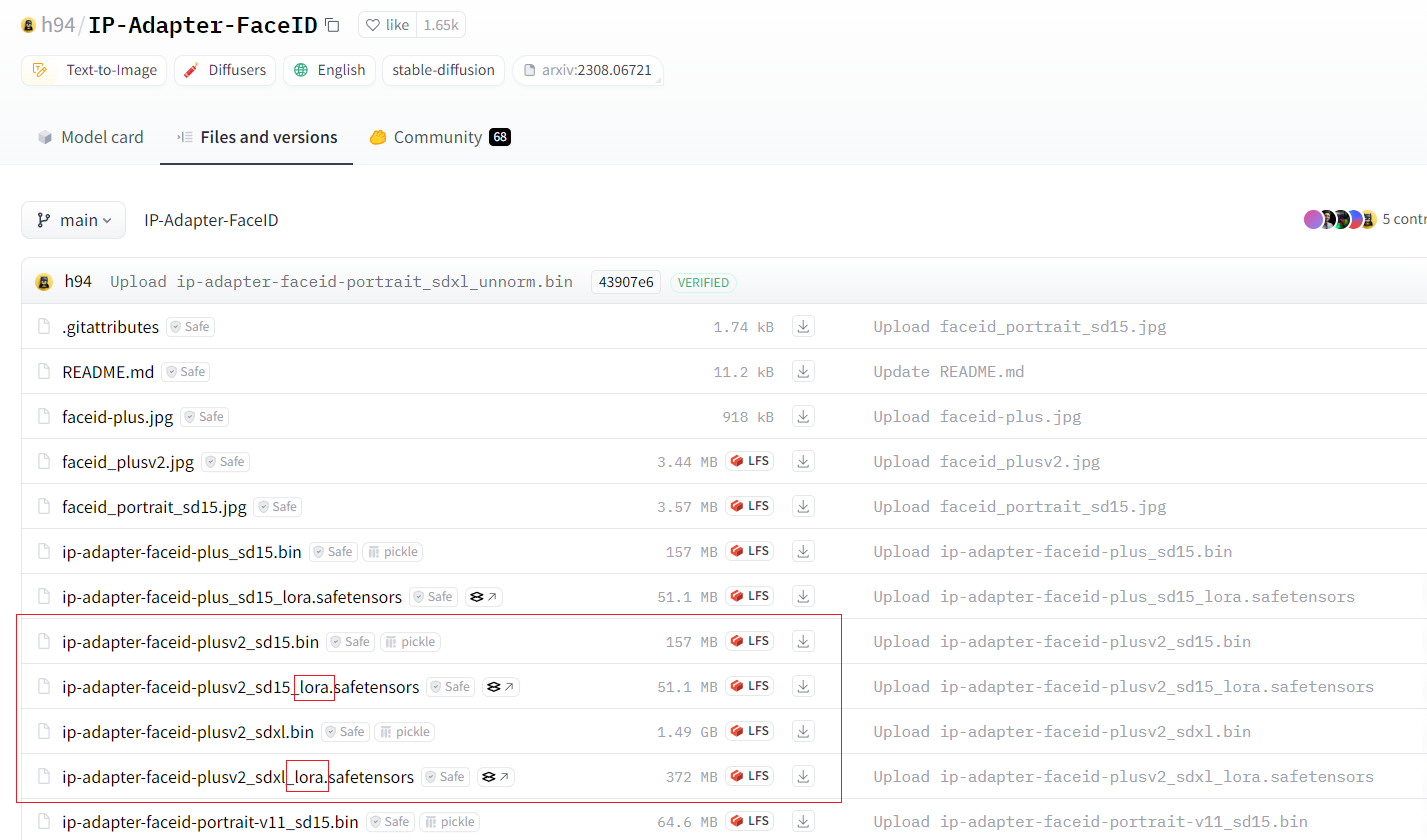Download the .gitattributes file
The image size is (1427, 840).
tap(803, 326)
